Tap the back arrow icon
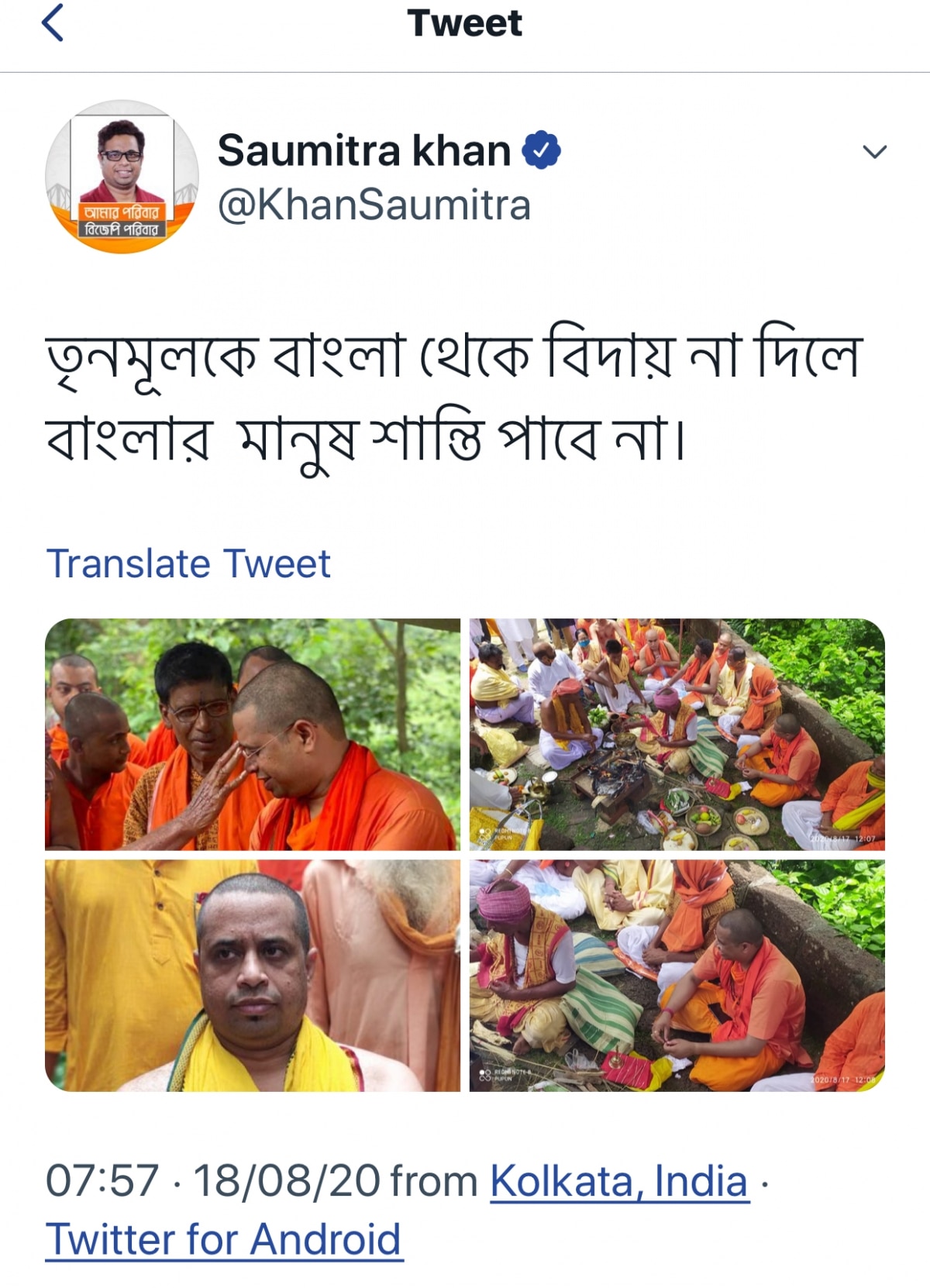The image size is (930, 1288). coord(53,22)
